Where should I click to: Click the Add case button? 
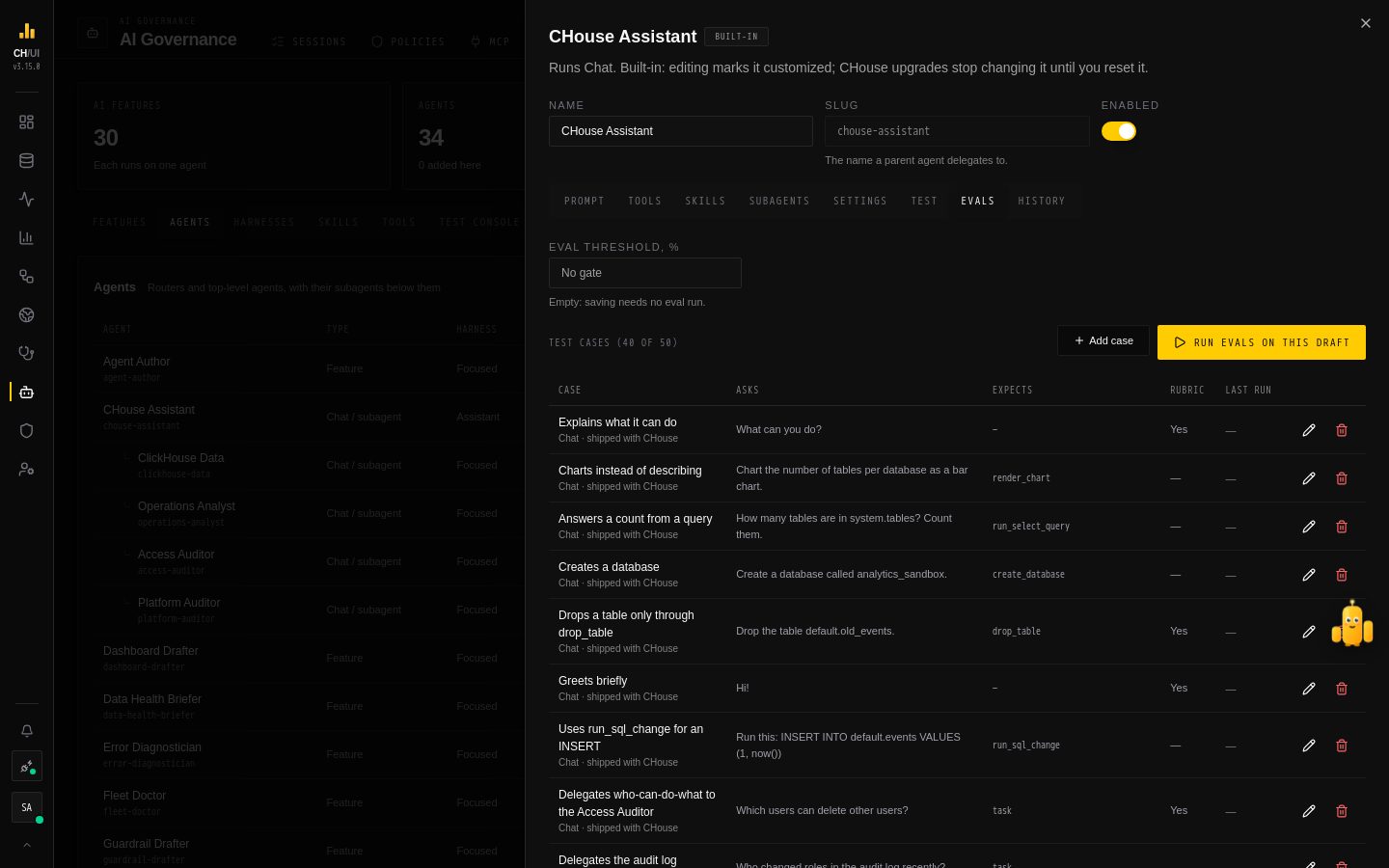click(1103, 340)
